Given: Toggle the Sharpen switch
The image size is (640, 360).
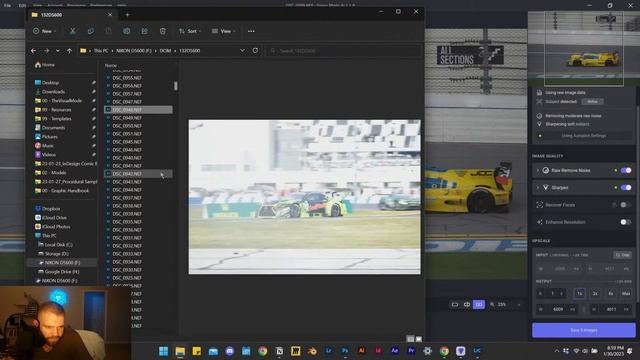Looking at the screenshot, I should coord(626,188).
